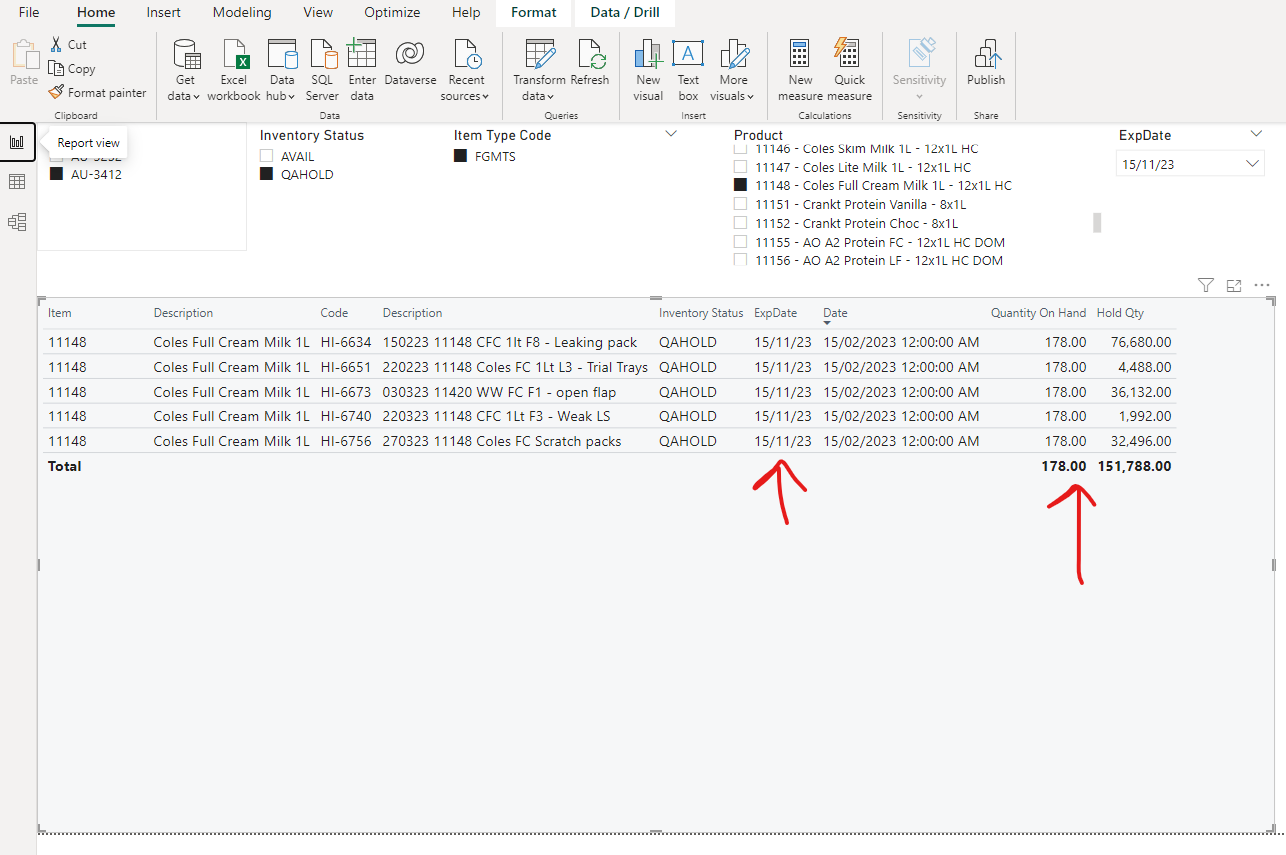Activate Focus mode on the table visual
This screenshot has height=855, width=1286.
click(1234, 286)
